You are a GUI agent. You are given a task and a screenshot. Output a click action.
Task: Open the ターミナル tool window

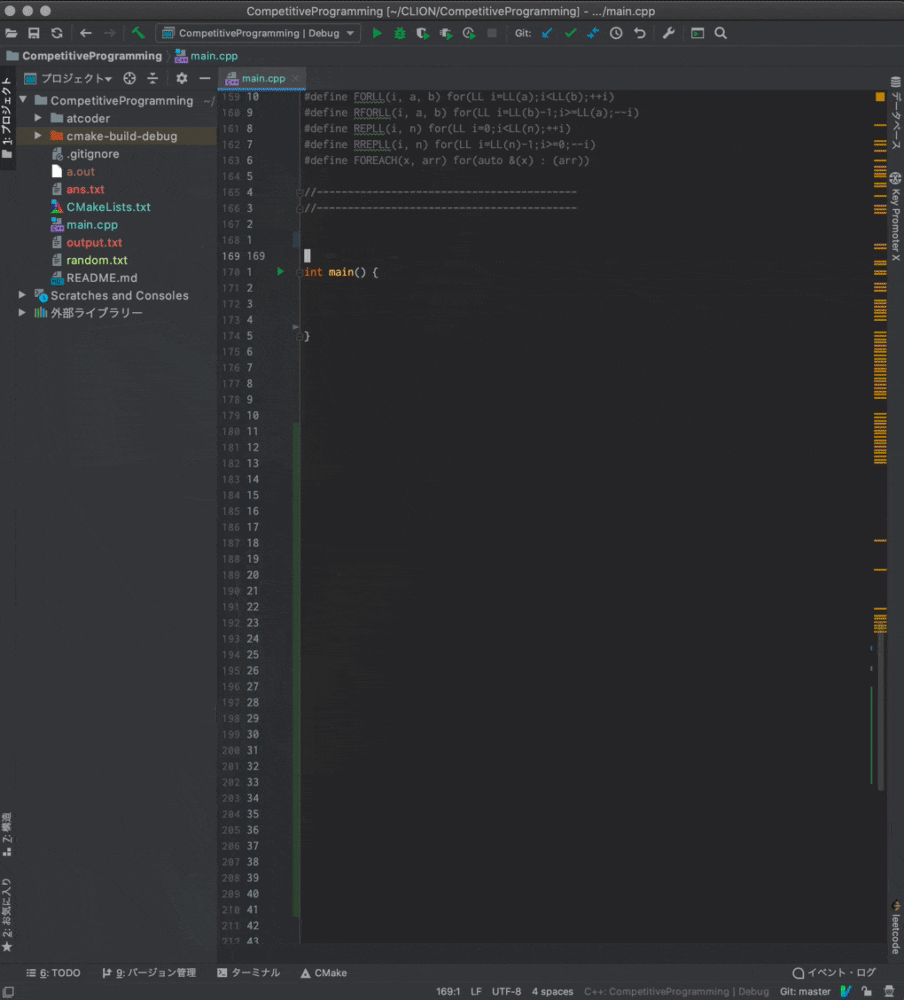point(249,973)
